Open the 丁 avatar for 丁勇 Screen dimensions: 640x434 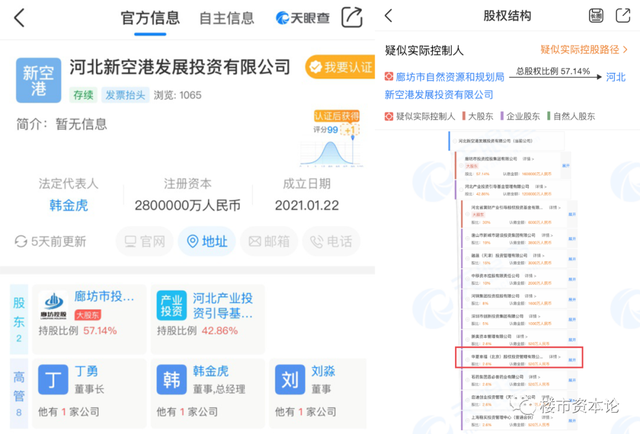coord(53,380)
